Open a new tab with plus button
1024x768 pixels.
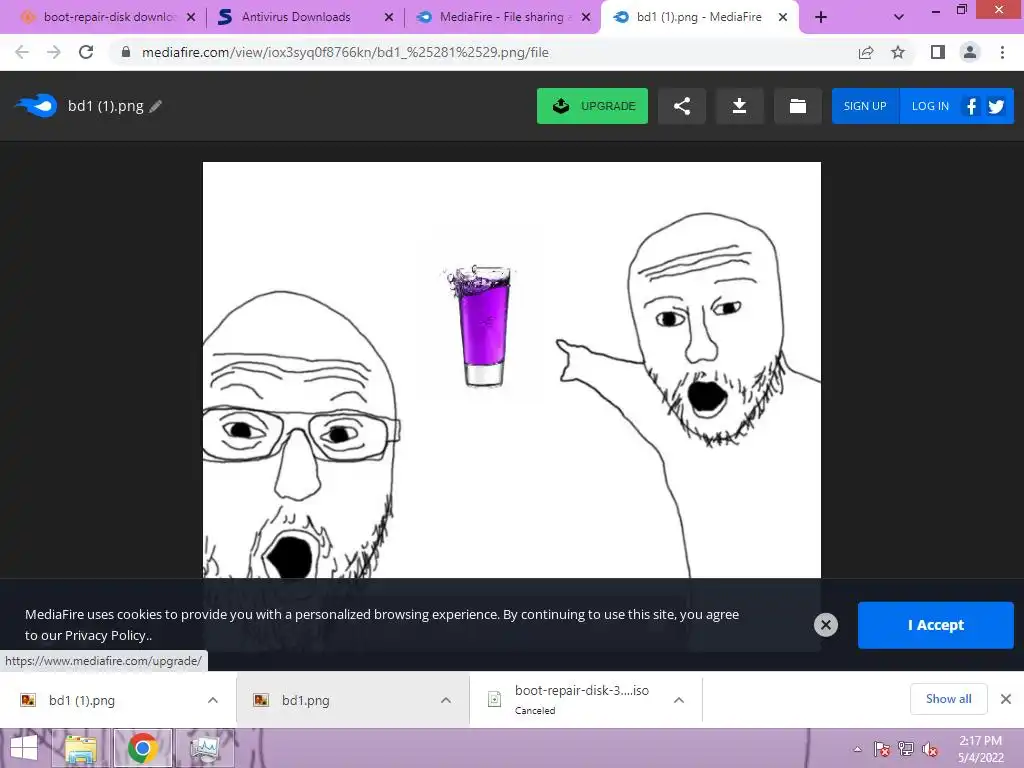coord(821,17)
